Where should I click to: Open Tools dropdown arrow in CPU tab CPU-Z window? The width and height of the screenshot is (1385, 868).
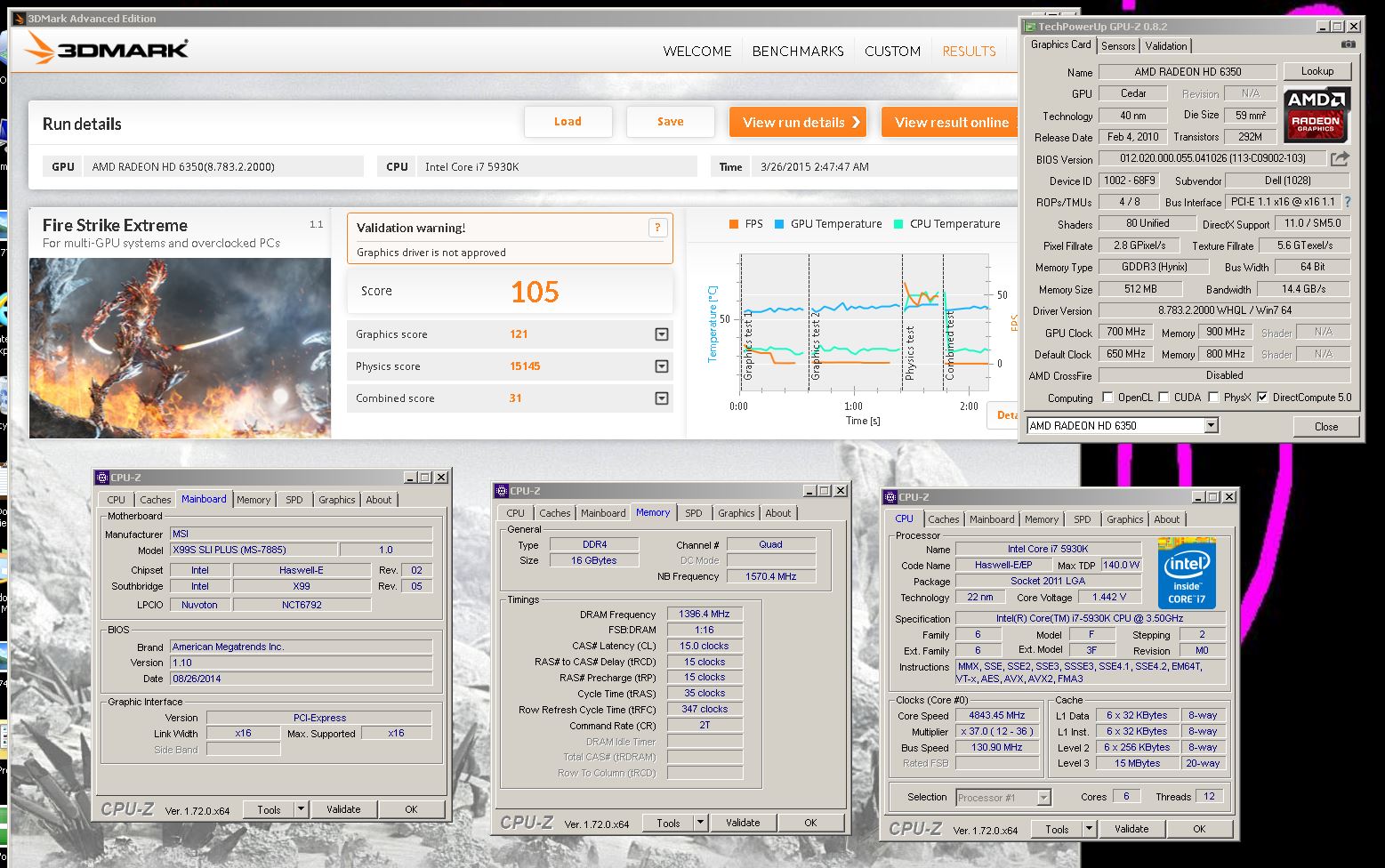point(1090,829)
